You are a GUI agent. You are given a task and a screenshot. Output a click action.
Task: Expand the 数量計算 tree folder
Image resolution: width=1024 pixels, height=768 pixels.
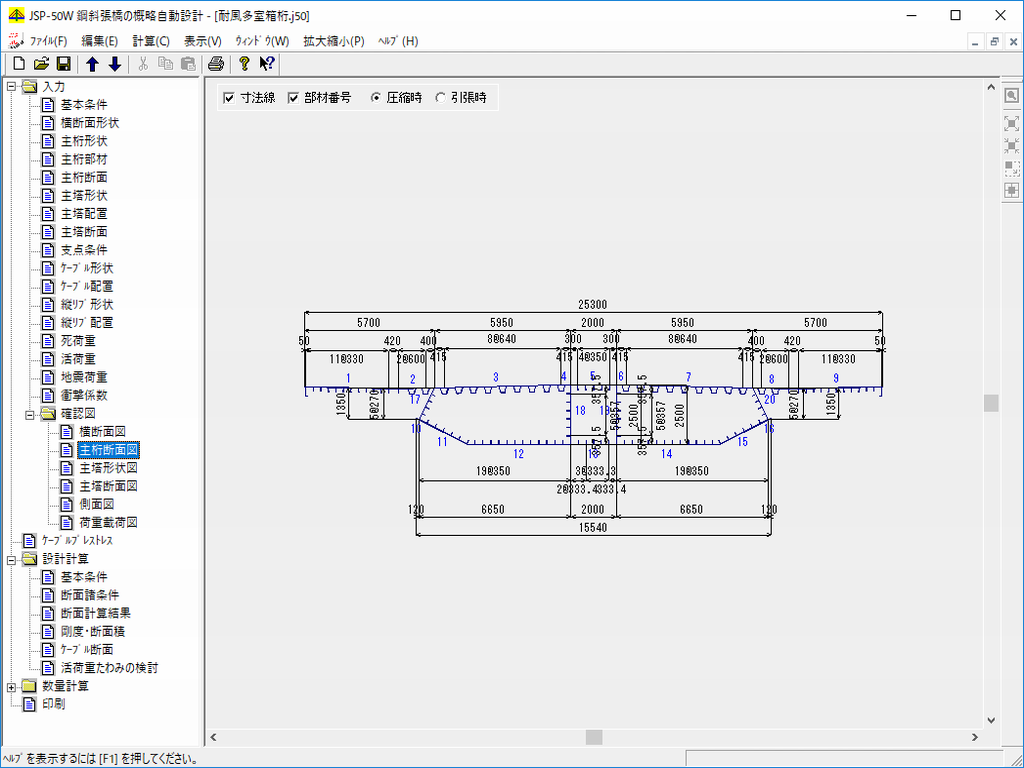(x=12, y=686)
